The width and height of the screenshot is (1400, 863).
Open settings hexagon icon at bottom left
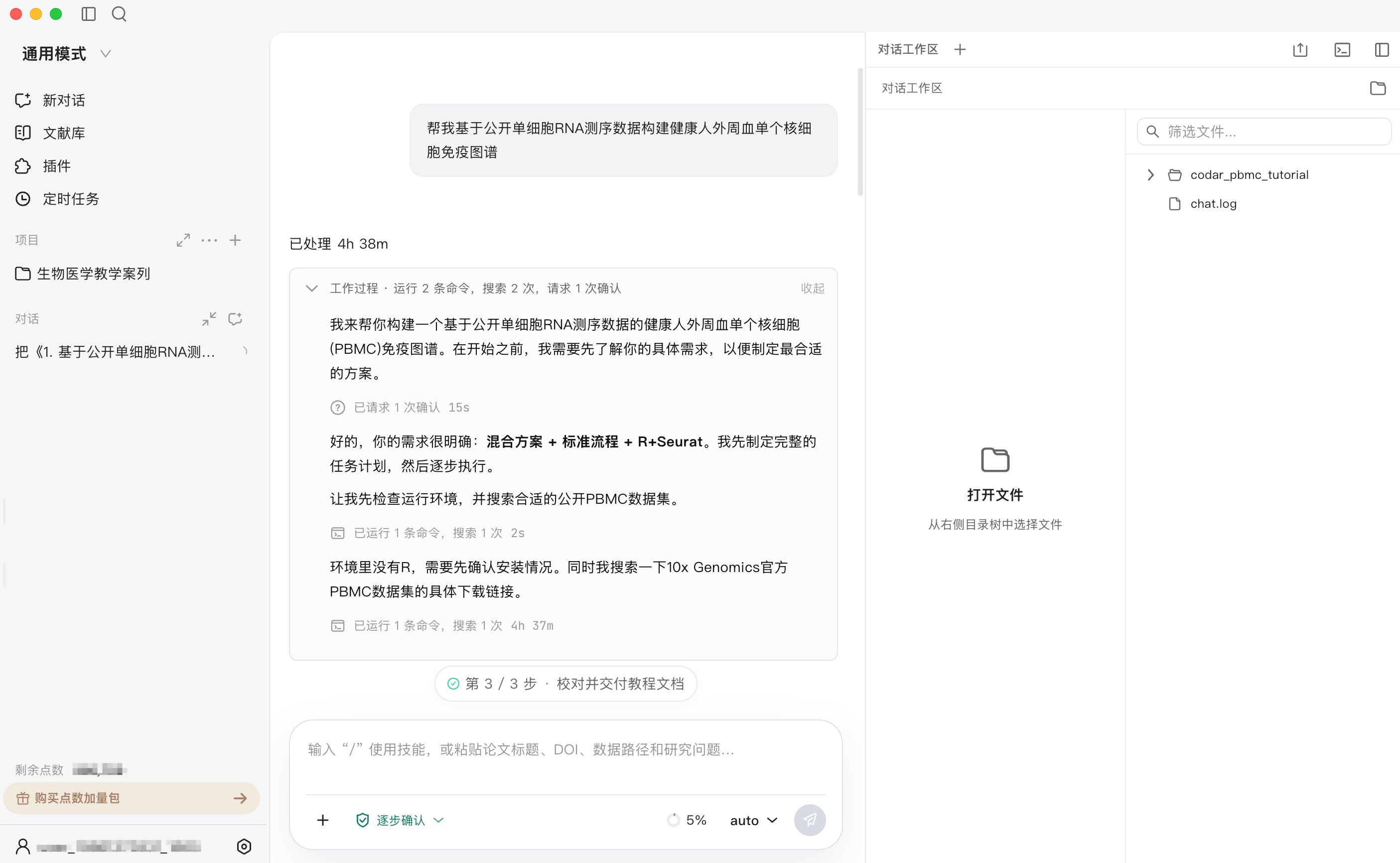[x=244, y=846]
